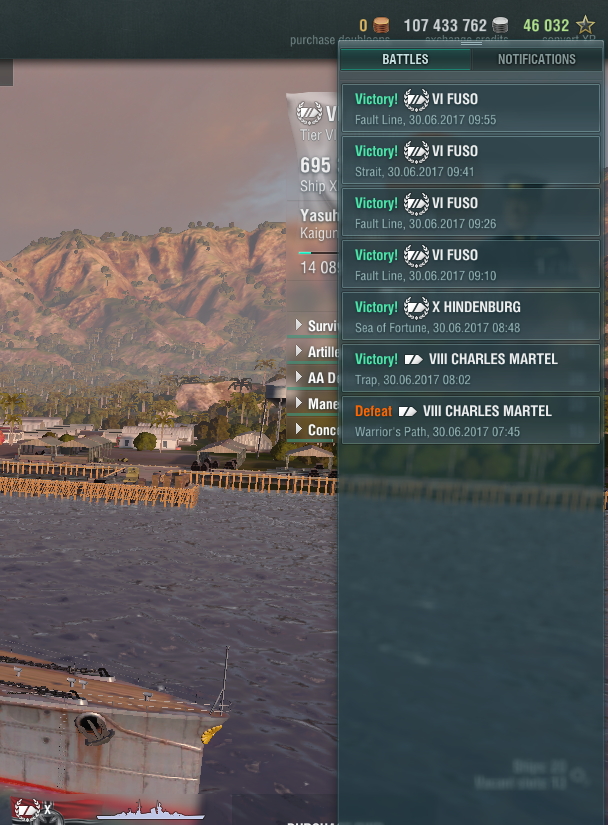Click ship emblem in 09:55 Fuso entry
The width and height of the screenshot is (608, 825).
(x=416, y=99)
